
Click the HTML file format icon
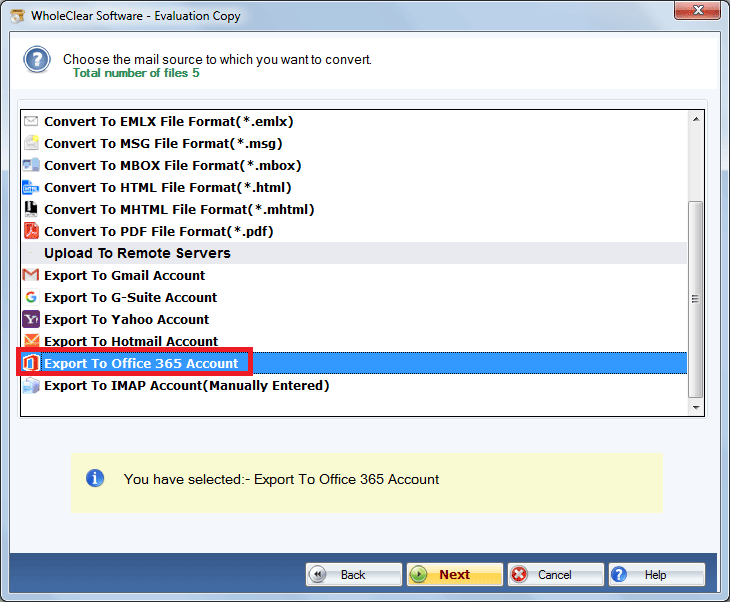click(x=31, y=187)
